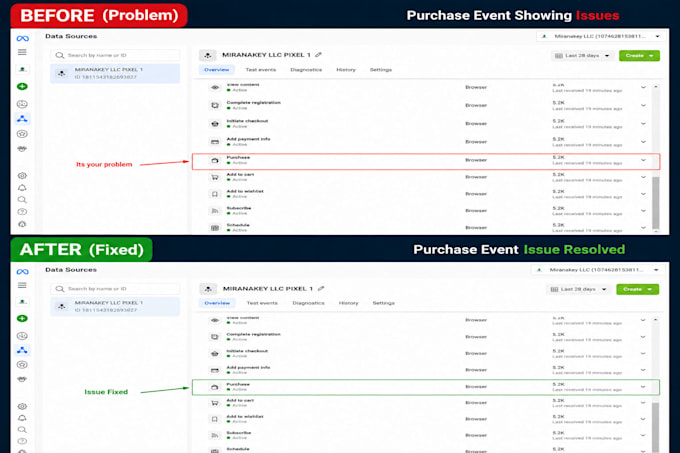The height and width of the screenshot is (453, 680).
Task: Open the Last 28 days dropdown in AFTER screenshot
Action: [578, 289]
